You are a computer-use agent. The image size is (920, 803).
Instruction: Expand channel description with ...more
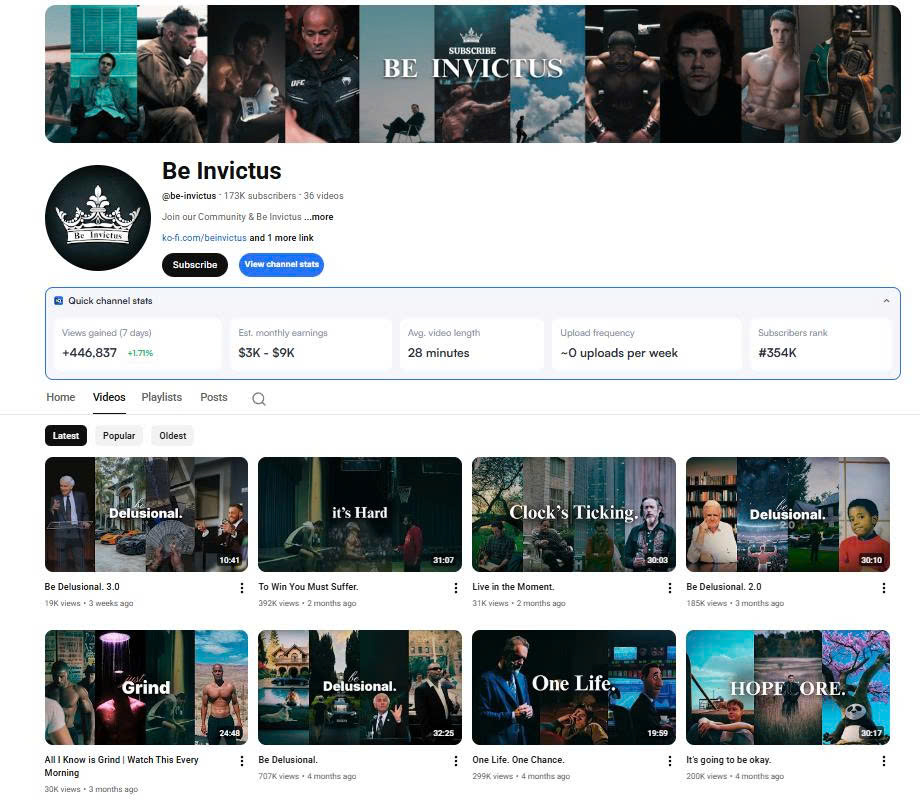tap(319, 217)
